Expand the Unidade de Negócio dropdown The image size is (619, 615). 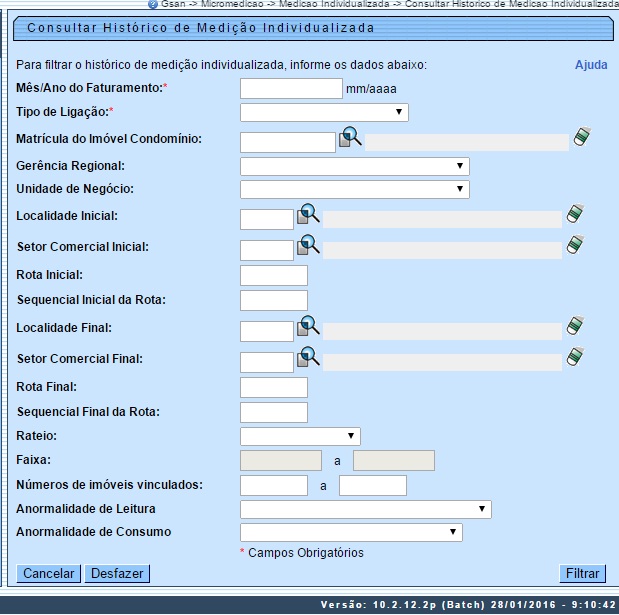(x=355, y=189)
